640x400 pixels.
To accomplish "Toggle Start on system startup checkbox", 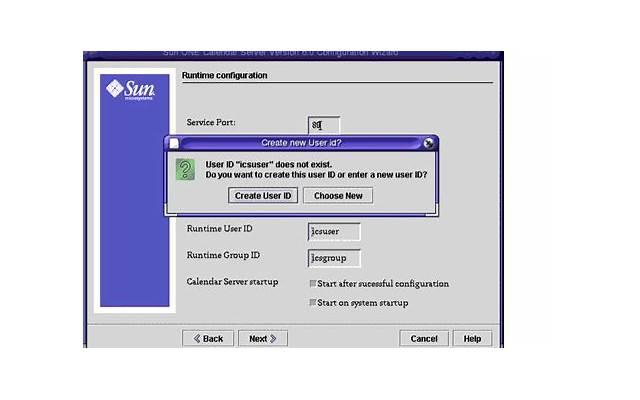I will click(313, 303).
